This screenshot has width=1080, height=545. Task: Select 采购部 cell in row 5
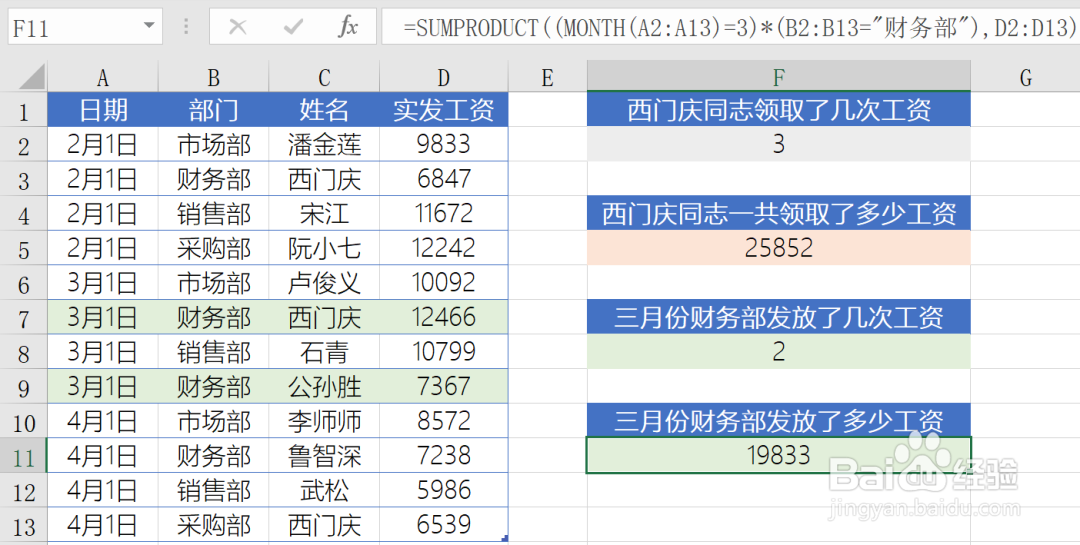214,248
